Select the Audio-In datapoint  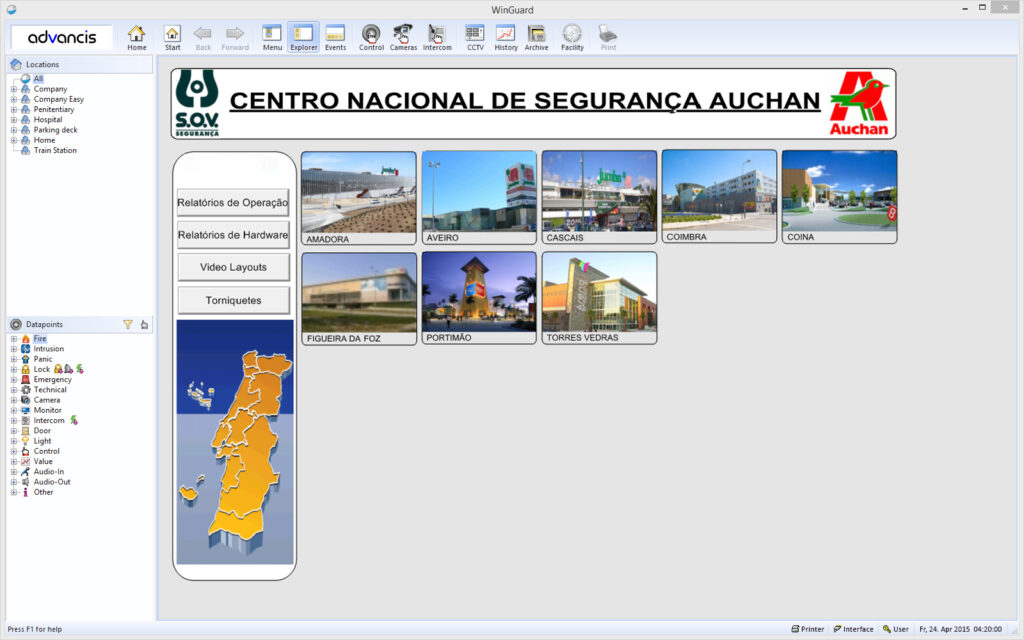click(49, 472)
